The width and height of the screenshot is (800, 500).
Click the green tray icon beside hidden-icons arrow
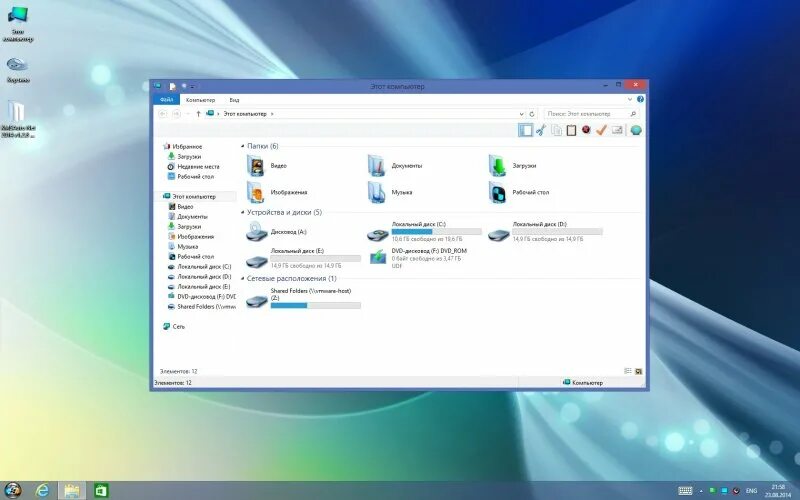pos(713,491)
